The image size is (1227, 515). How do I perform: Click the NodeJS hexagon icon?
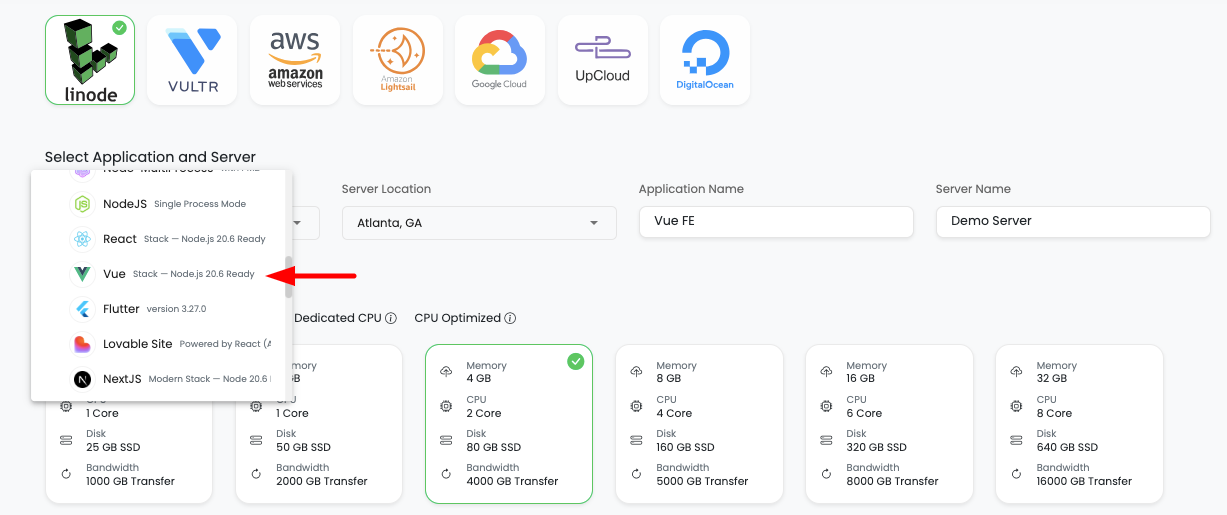[82, 204]
